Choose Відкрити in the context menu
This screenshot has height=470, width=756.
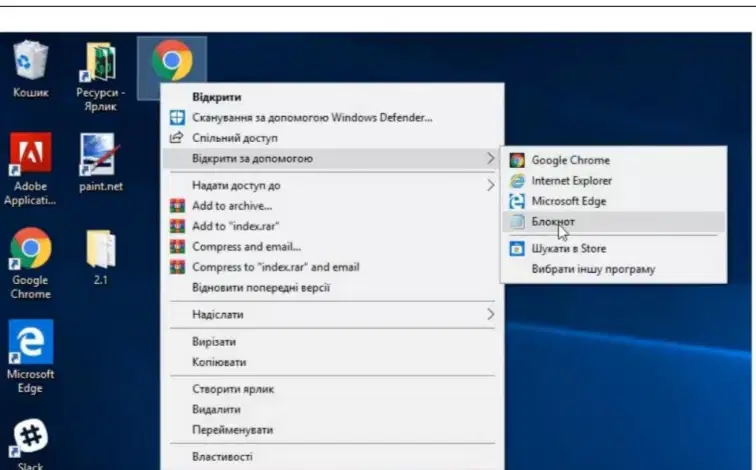[x=216, y=97]
